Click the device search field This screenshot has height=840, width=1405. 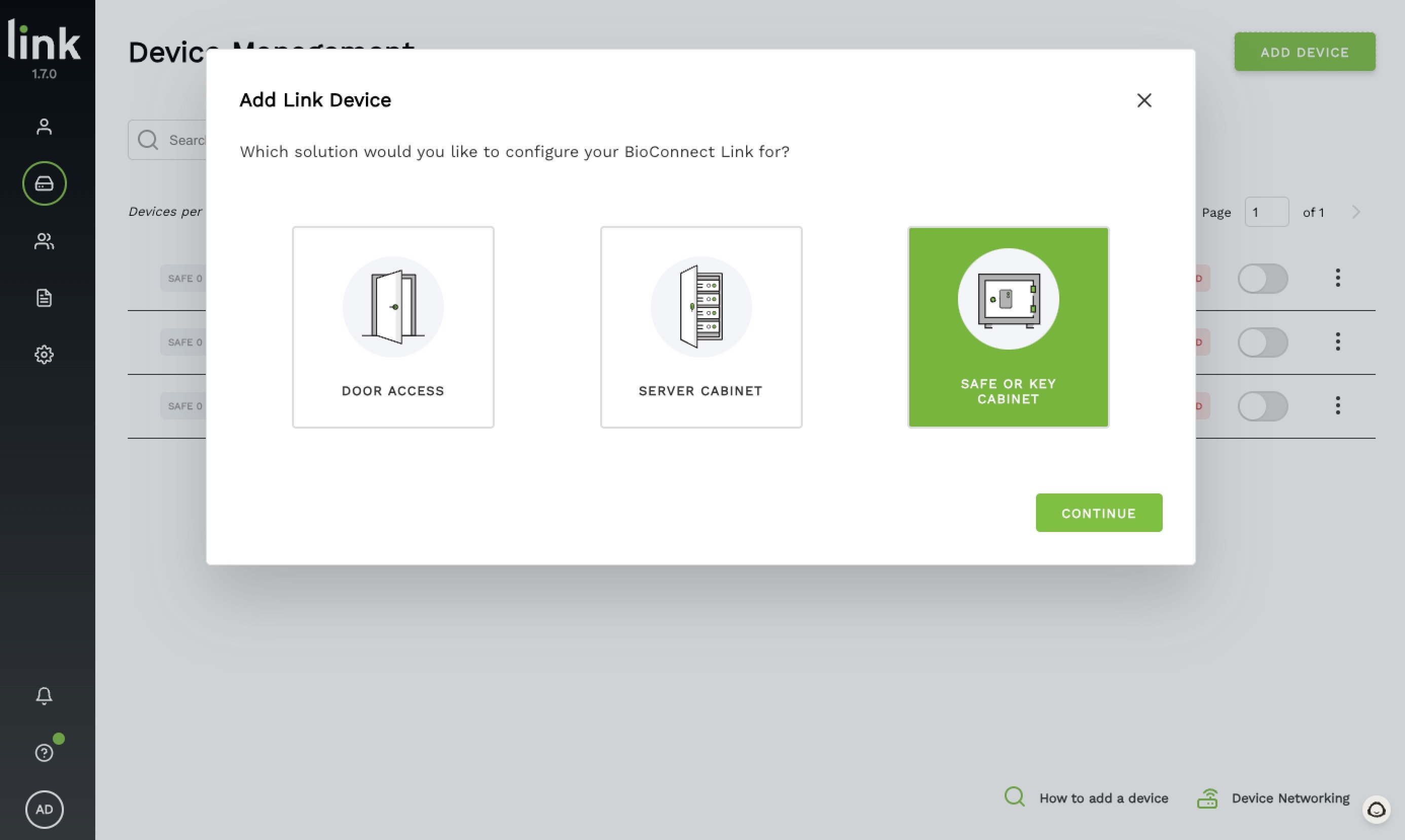[168, 140]
